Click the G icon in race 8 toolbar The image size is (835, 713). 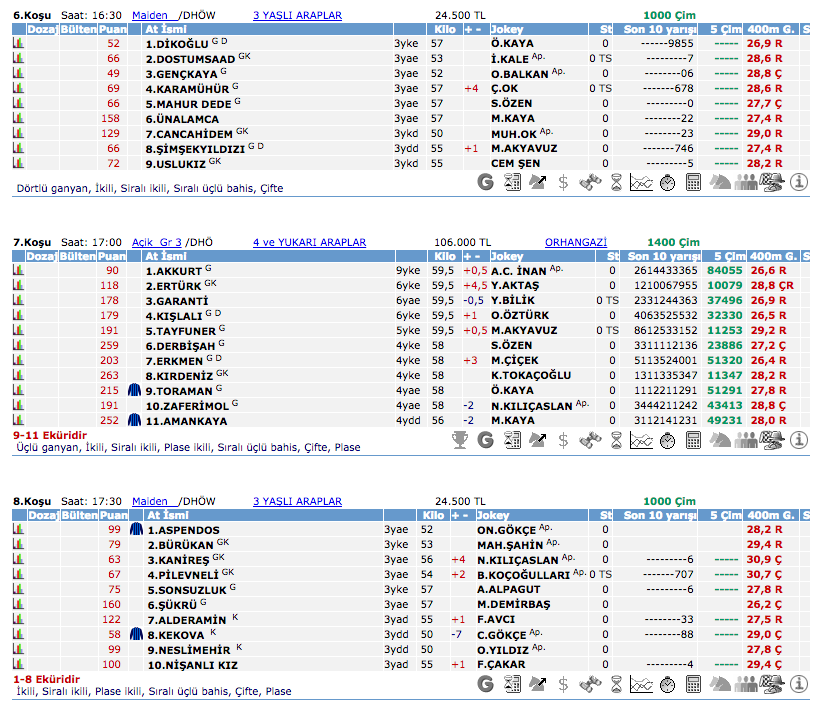pos(486,684)
